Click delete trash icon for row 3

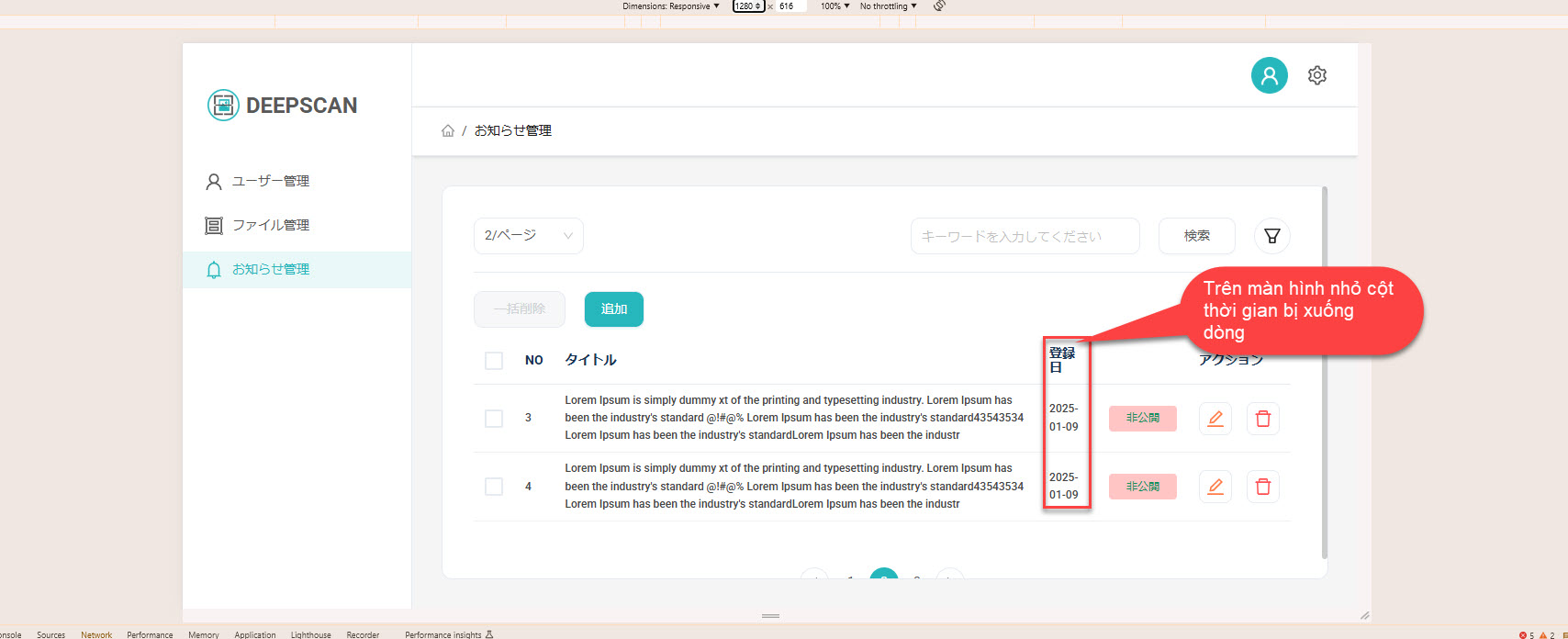pyautogui.click(x=1262, y=419)
